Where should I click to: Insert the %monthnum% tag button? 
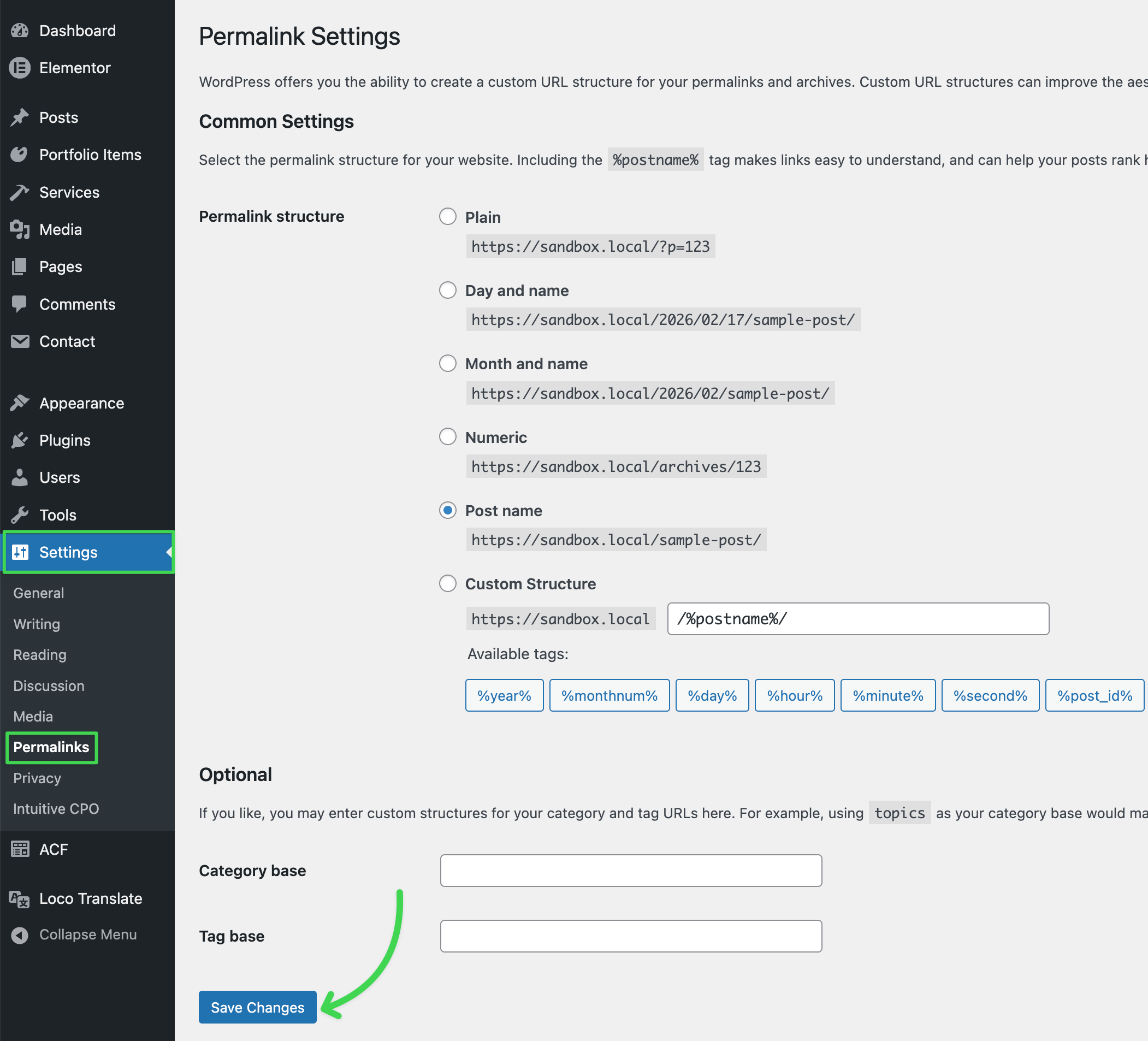click(x=609, y=695)
